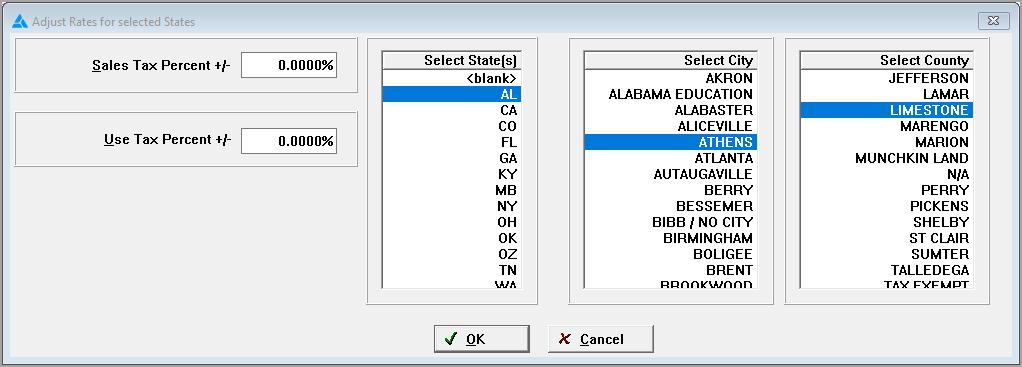Pick PERRY in the county list
The image size is (1022, 367).
tap(886, 190)
